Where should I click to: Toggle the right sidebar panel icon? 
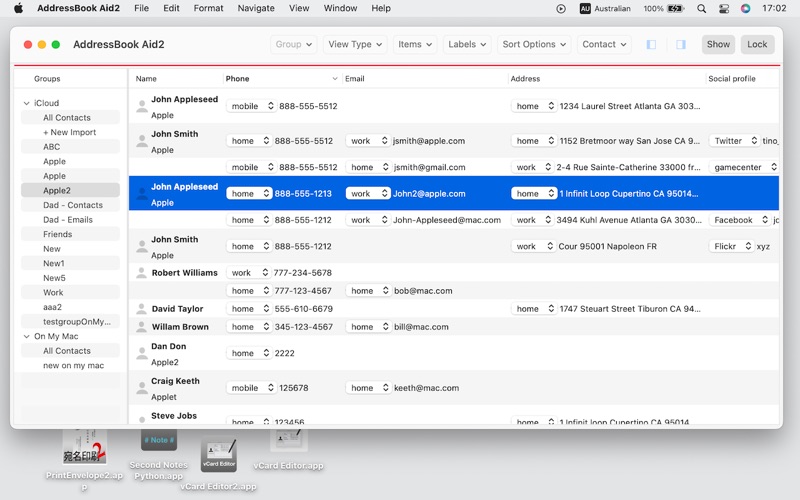(681, 44)
